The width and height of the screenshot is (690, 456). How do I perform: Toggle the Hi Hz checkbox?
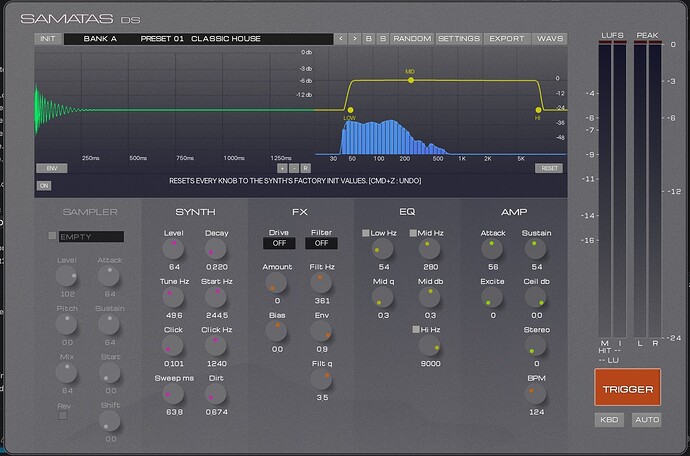point(416,329)
